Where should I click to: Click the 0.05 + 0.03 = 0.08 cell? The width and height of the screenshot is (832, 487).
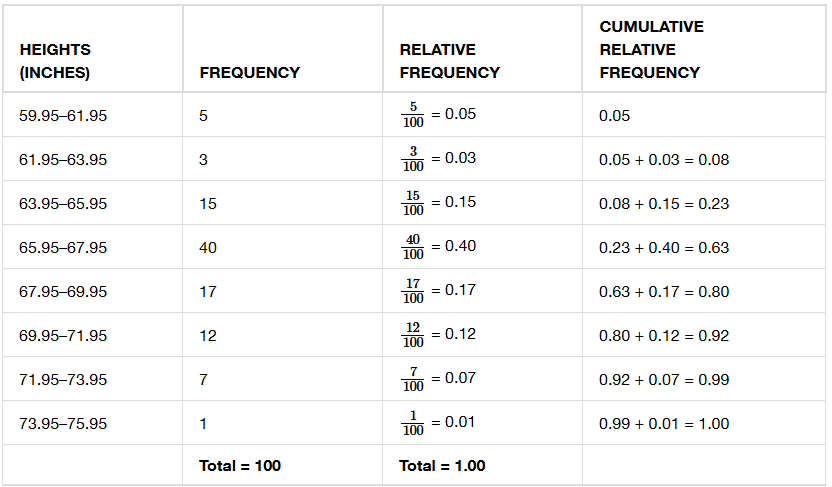[x=664, y=160]
